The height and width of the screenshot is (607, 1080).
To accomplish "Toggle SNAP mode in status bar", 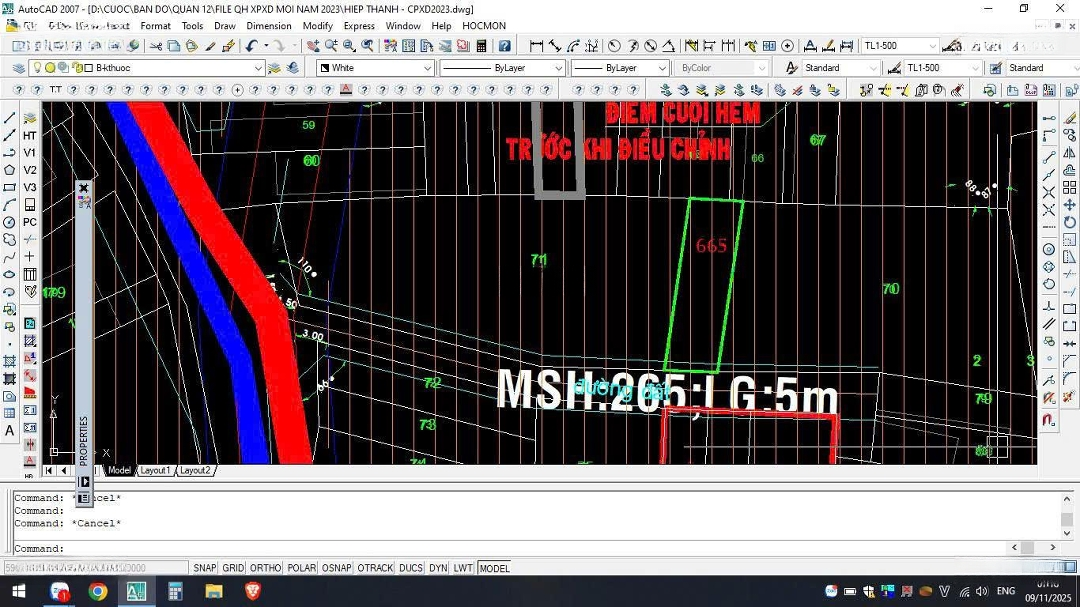I will click(205, 568).
